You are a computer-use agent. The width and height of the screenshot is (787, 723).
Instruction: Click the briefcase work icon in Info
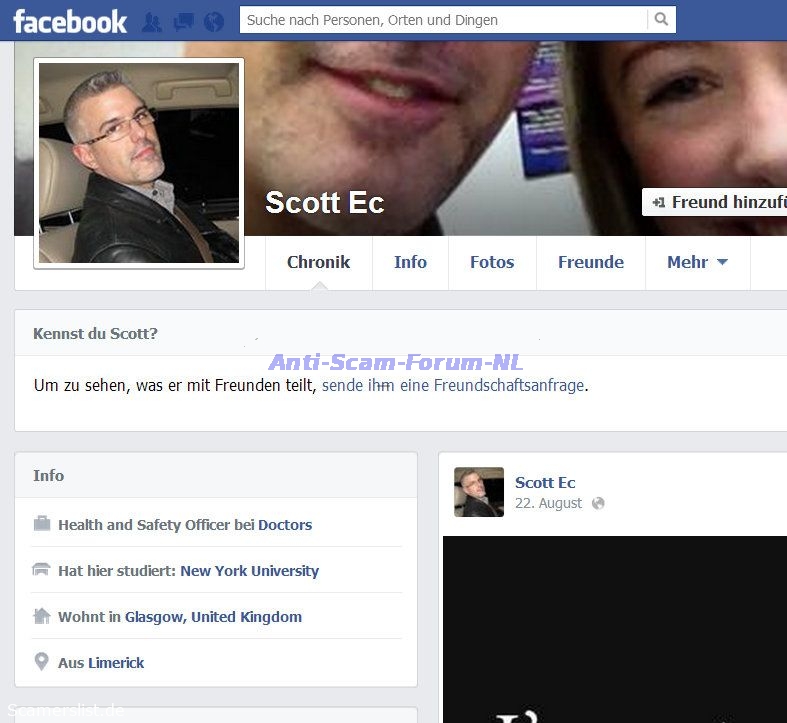tap(42, 524)
